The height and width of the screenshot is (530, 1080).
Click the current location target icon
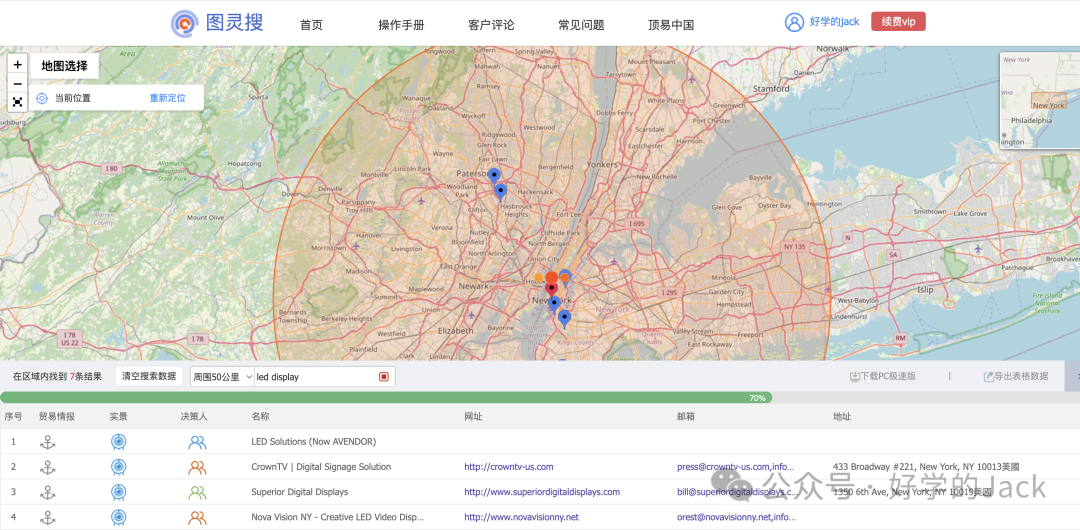coord(42,98)
